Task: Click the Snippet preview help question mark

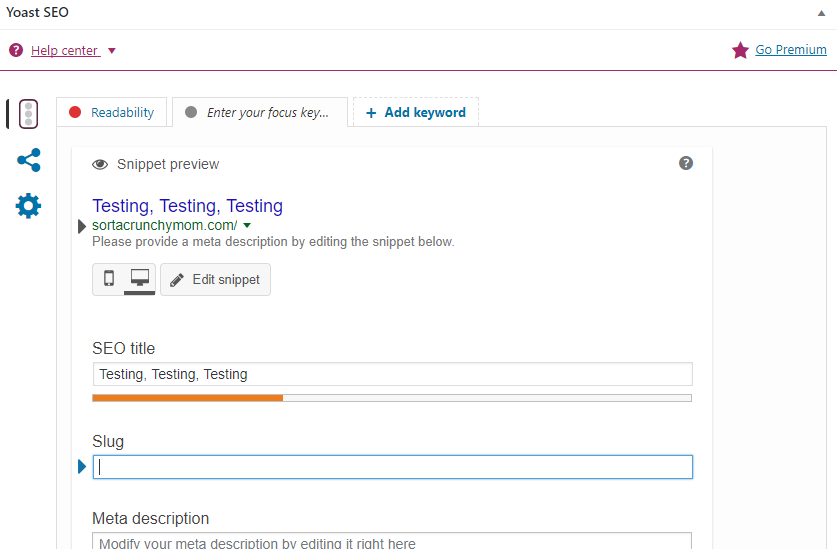Action: 686,163
